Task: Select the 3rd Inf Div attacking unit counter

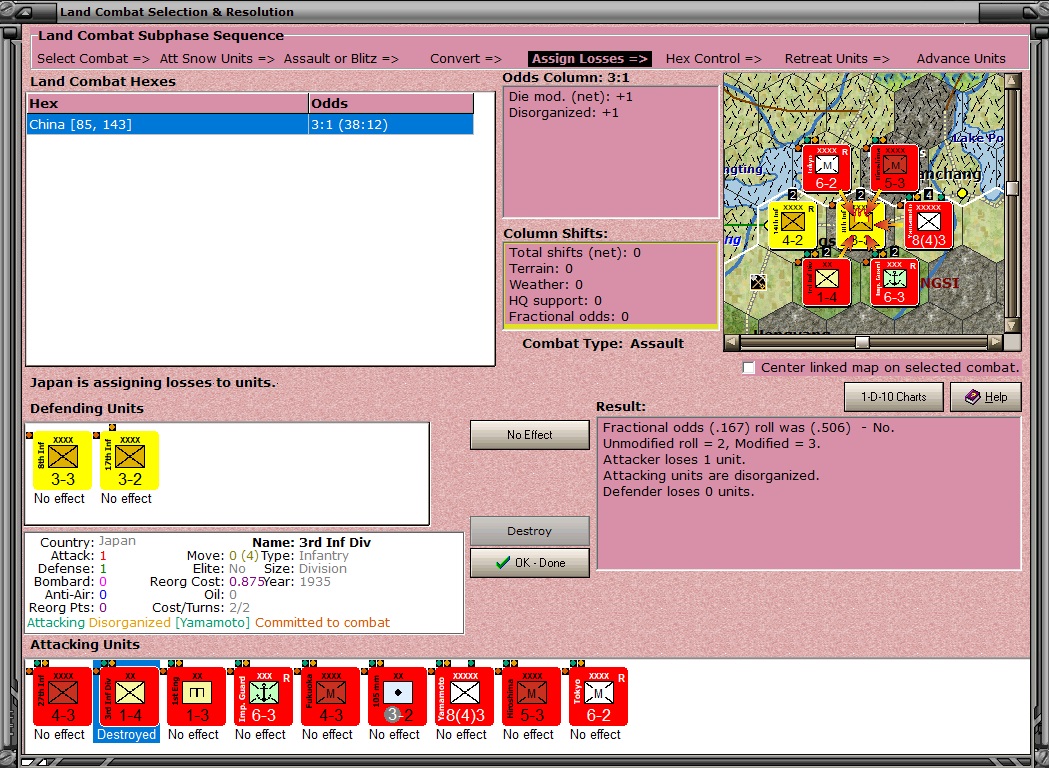Action: point(129,696)
